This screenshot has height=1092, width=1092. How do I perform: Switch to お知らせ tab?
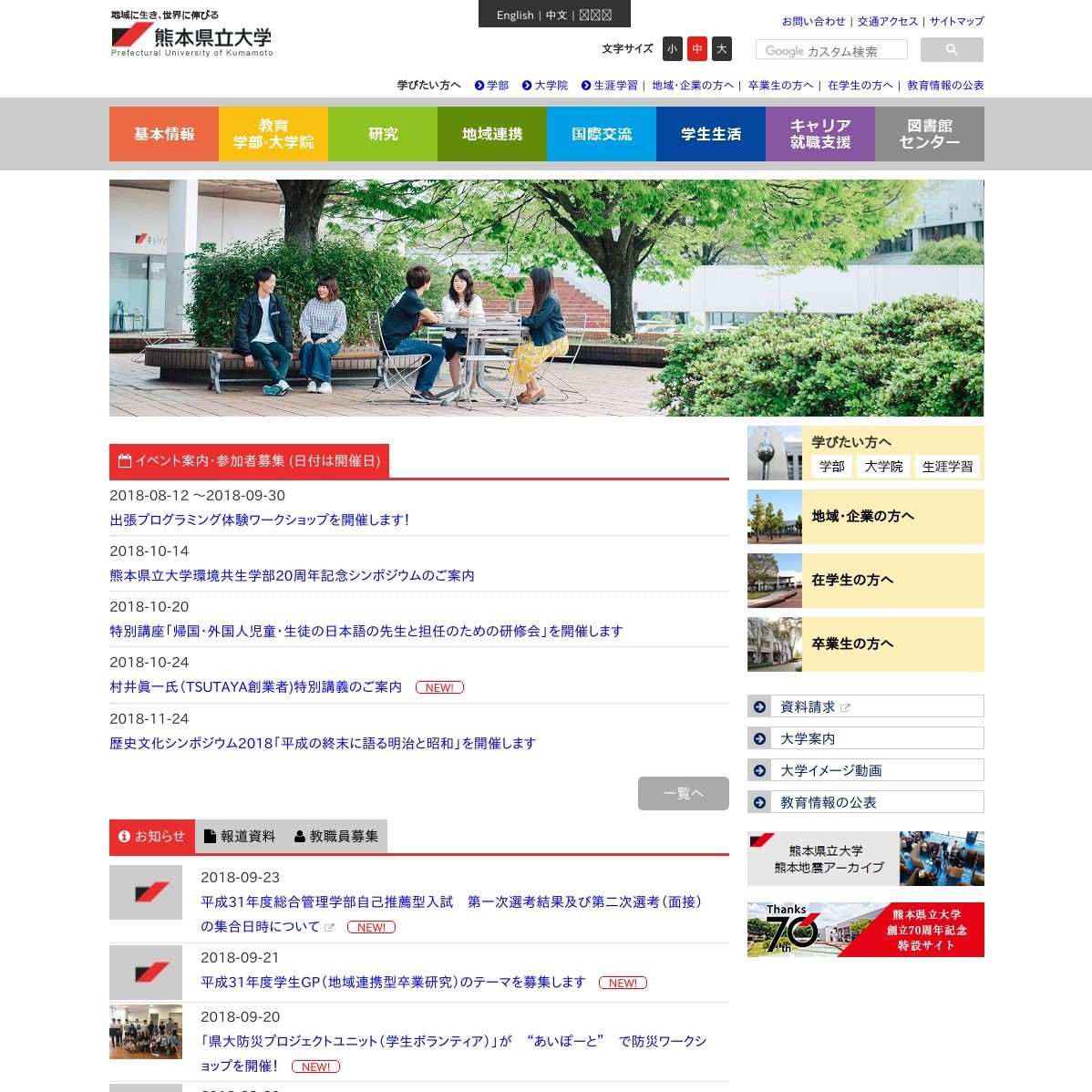tap(152, 837)
